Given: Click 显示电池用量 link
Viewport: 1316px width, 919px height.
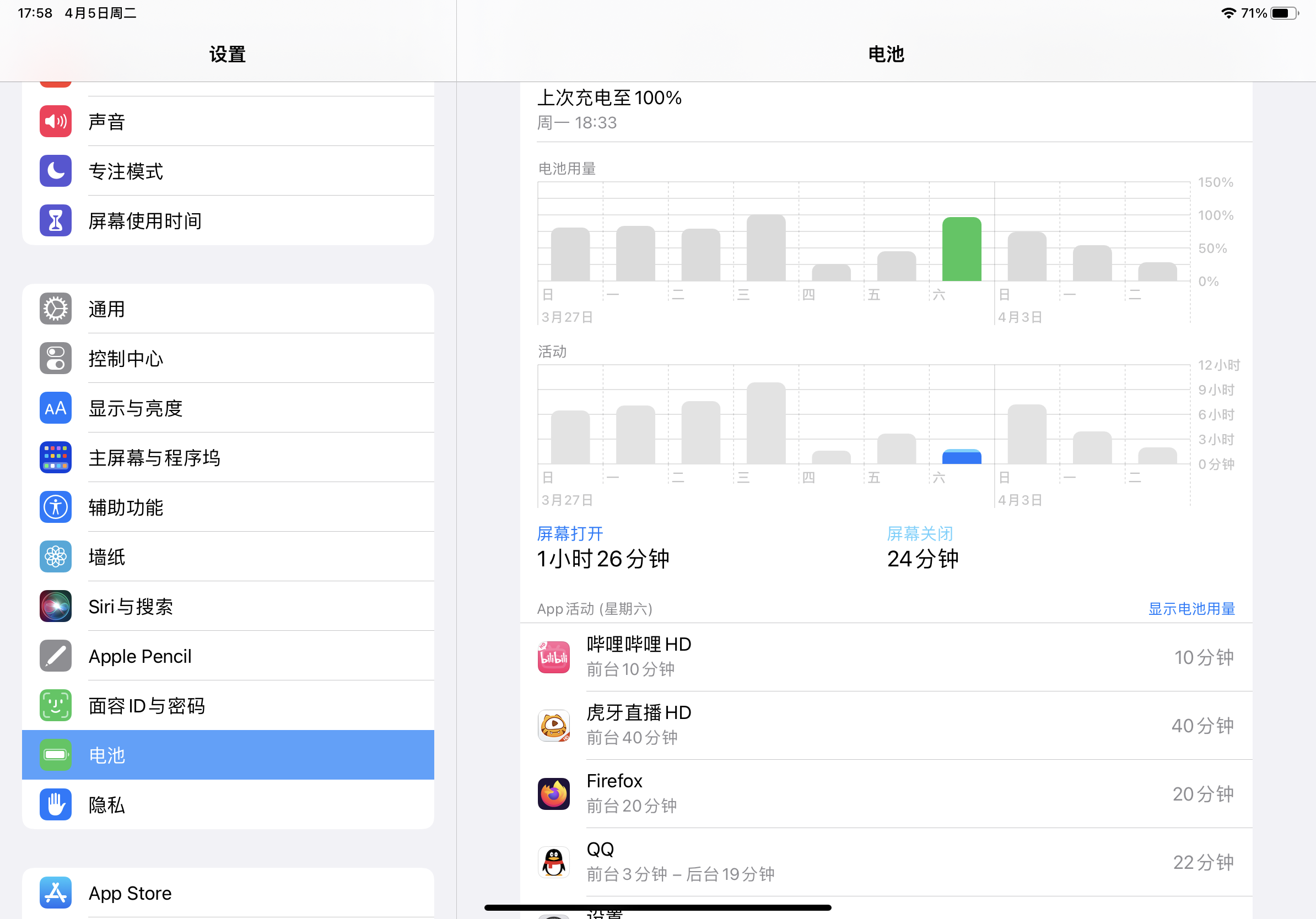Looking at the screenshot, I should [1191, 608].
